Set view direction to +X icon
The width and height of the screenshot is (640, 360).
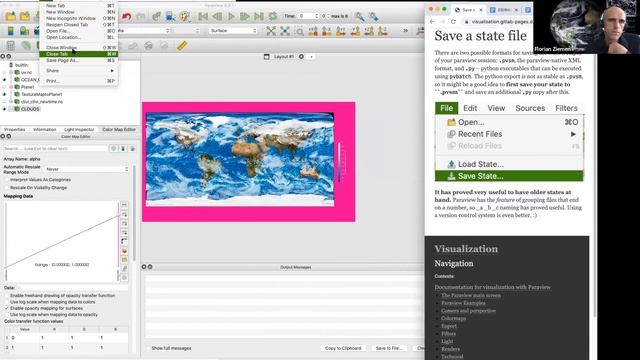pyautogui.click(x=313, y=31)
